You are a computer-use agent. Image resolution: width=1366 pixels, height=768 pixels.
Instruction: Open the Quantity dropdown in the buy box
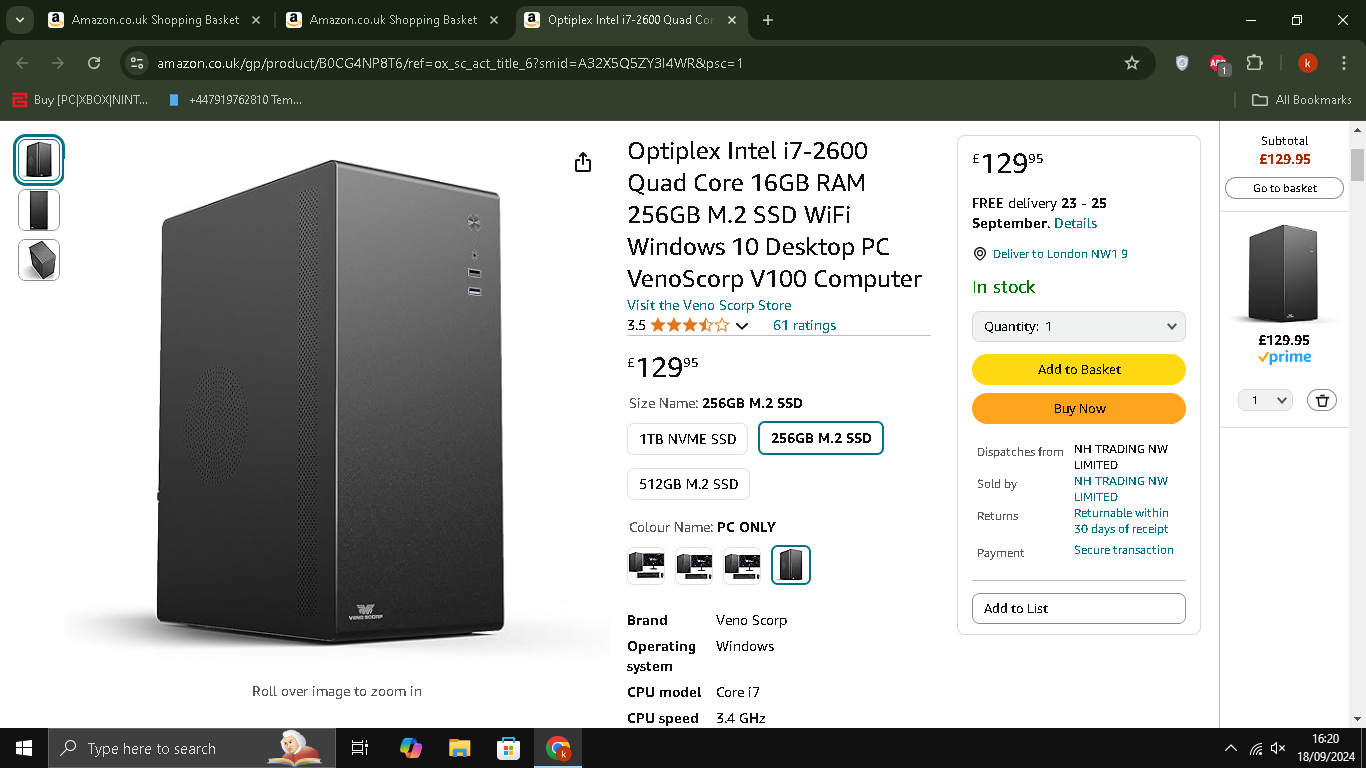click(x=1079, y=326)
